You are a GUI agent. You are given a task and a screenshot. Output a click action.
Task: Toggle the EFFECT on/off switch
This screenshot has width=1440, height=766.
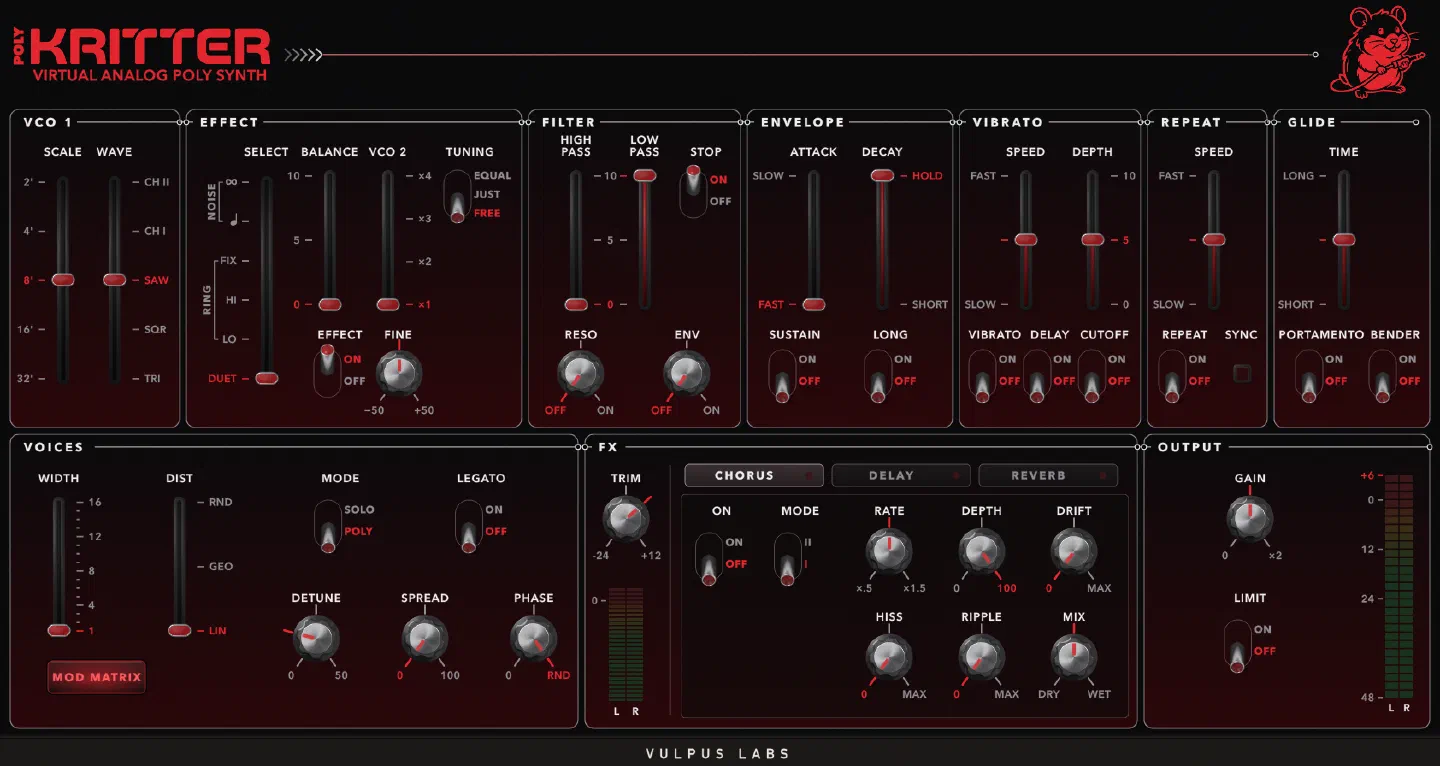[327, 370]
